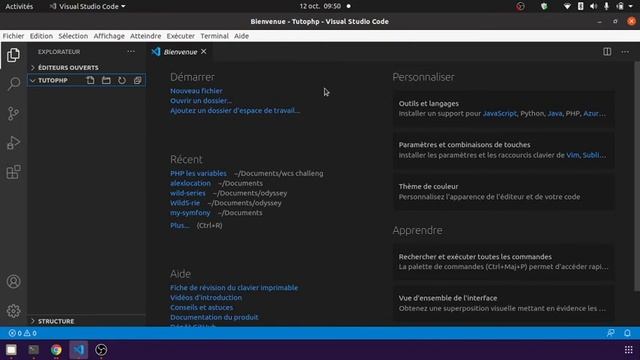Open the volume icon in top bar
This screenshot has width=640, height=360.
pyautogui.click(x=593, y=6)
